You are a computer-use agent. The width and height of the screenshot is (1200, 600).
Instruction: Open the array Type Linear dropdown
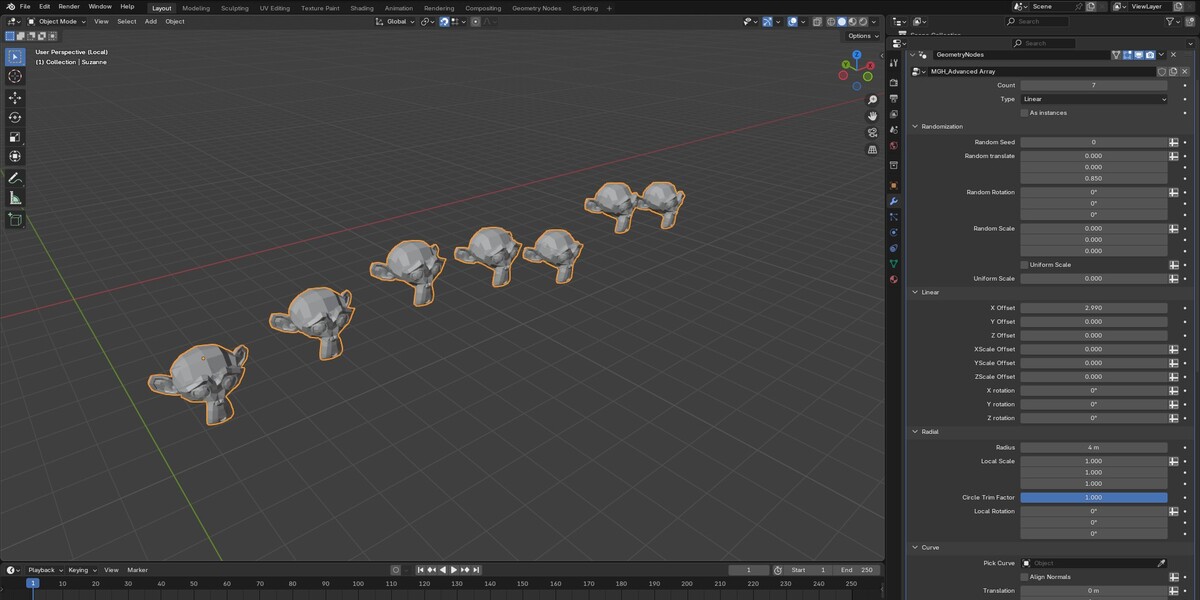[1094, 99]
